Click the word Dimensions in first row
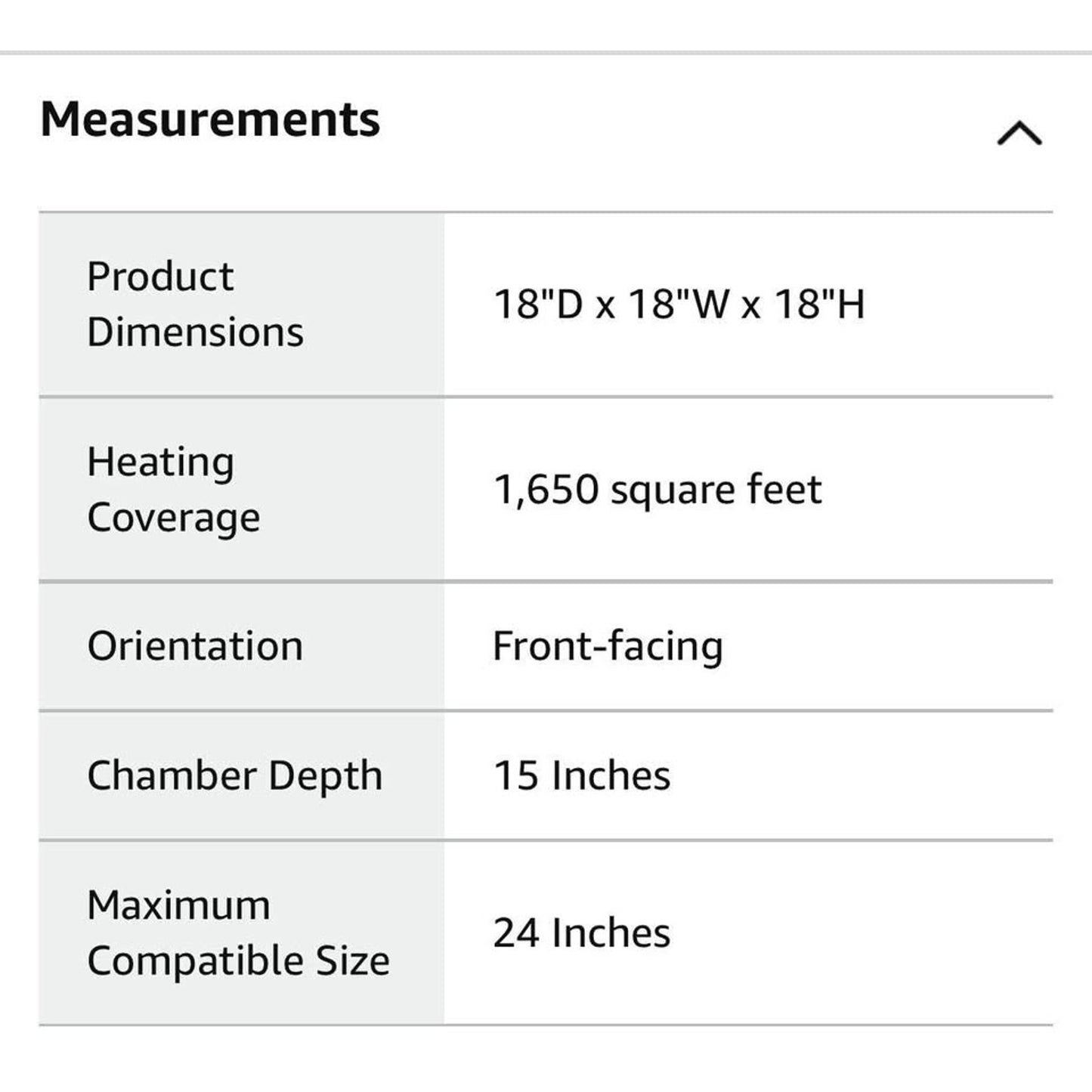Image resolution: width=1092 pixels, height=1092 pixels. (195, 333)
